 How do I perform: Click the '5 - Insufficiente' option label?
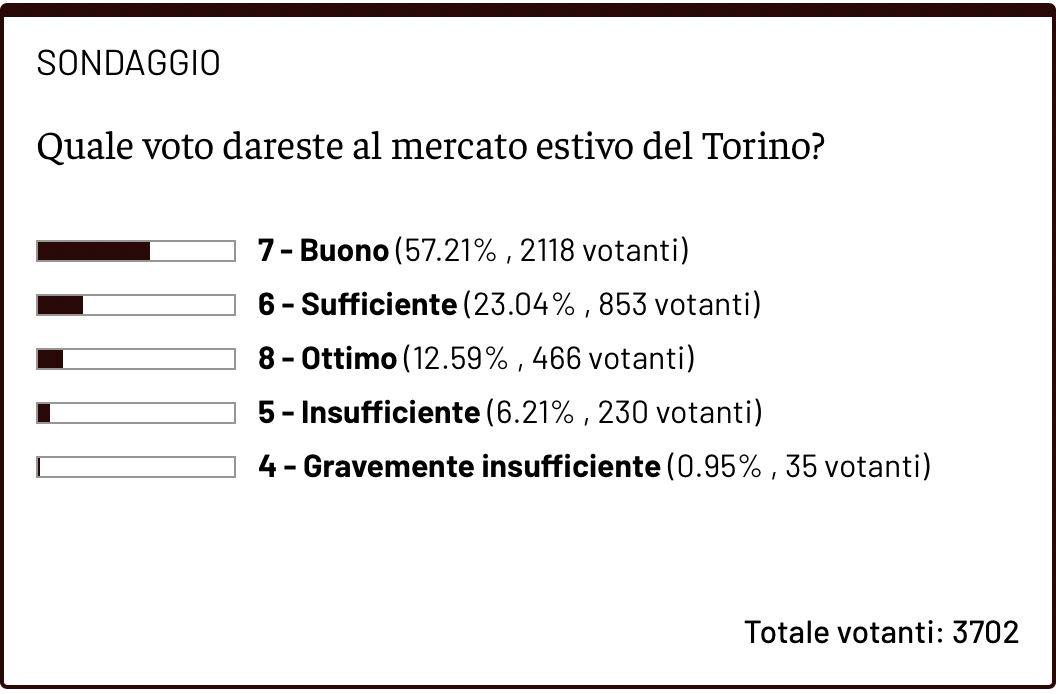(x=369, y=412)
